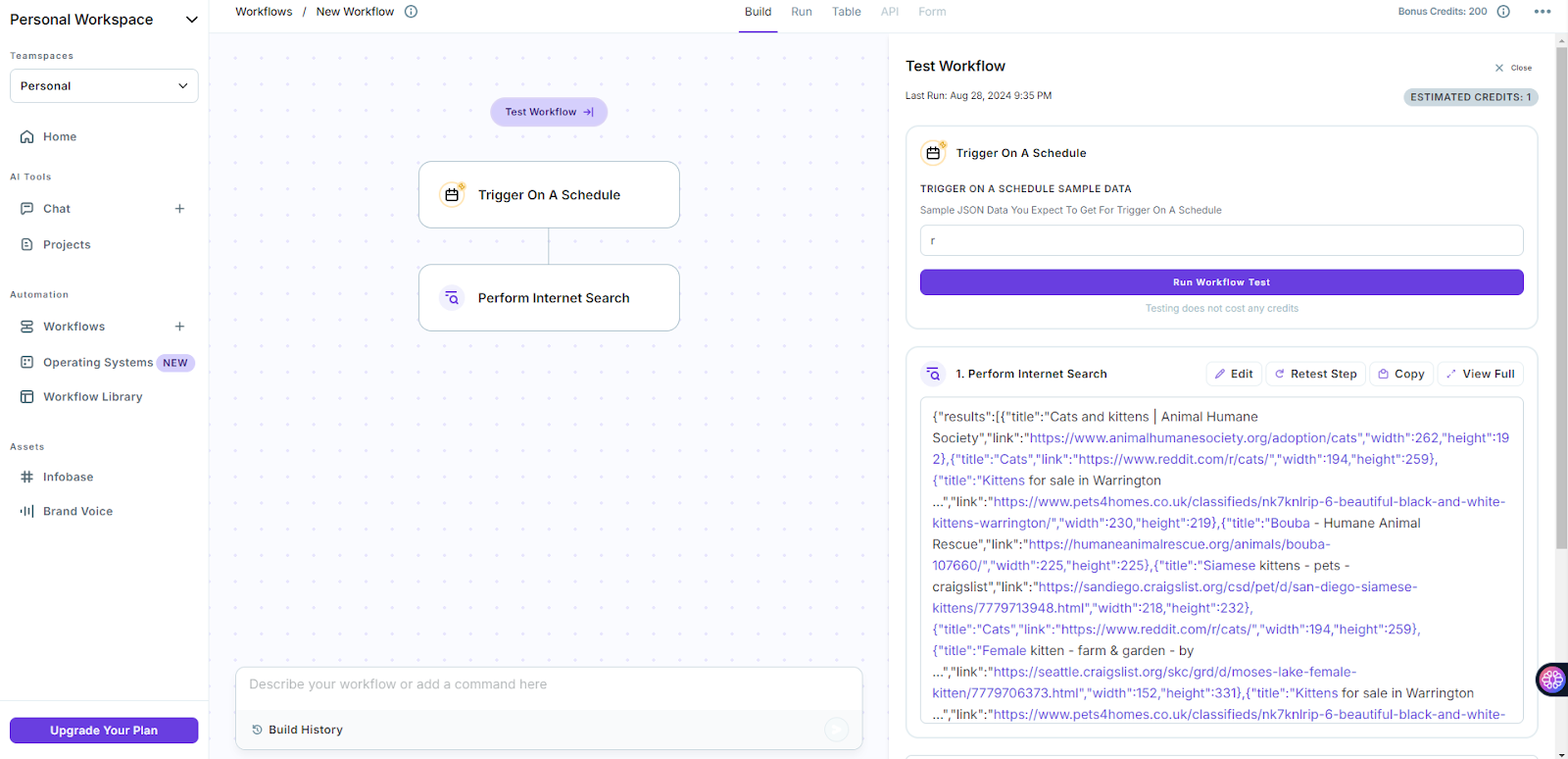Click the ESTIMATED CREDITS: 1 badge
Viewport: 1568px width, 759px height.
[1470, 97]
